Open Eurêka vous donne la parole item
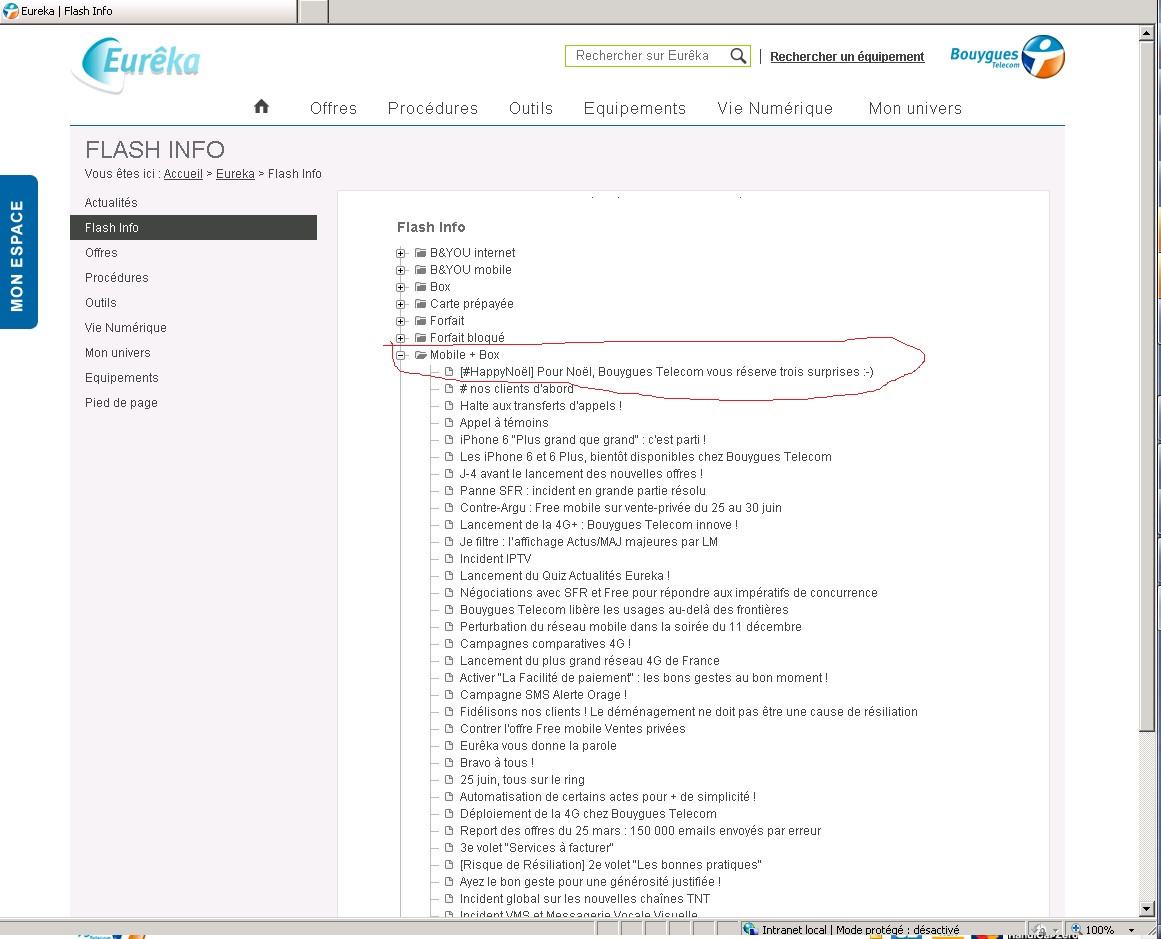Viewport: 1161px width, 939px height. click(538, 746)
